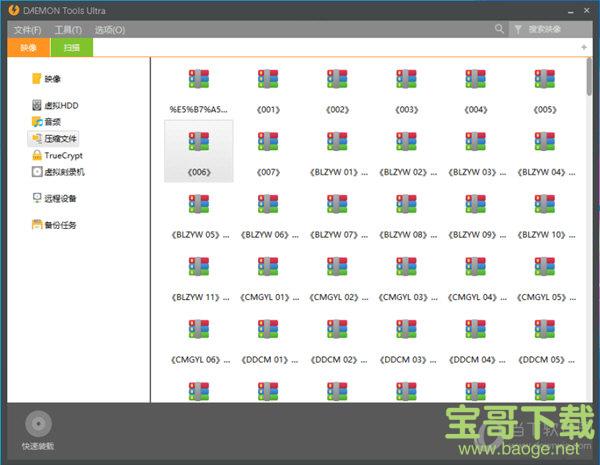The height and width of the screenshot is (465, 600).
Task: Select 映像 in the sidebar
Action: pyautogui.click(x=46, y=79)
